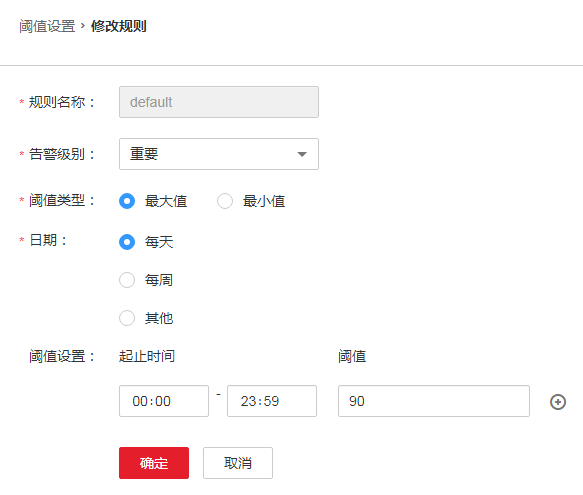Screen dimensions: 583x495
Task: Click the disabled rule name field default
Action: [x=219, y=102]
